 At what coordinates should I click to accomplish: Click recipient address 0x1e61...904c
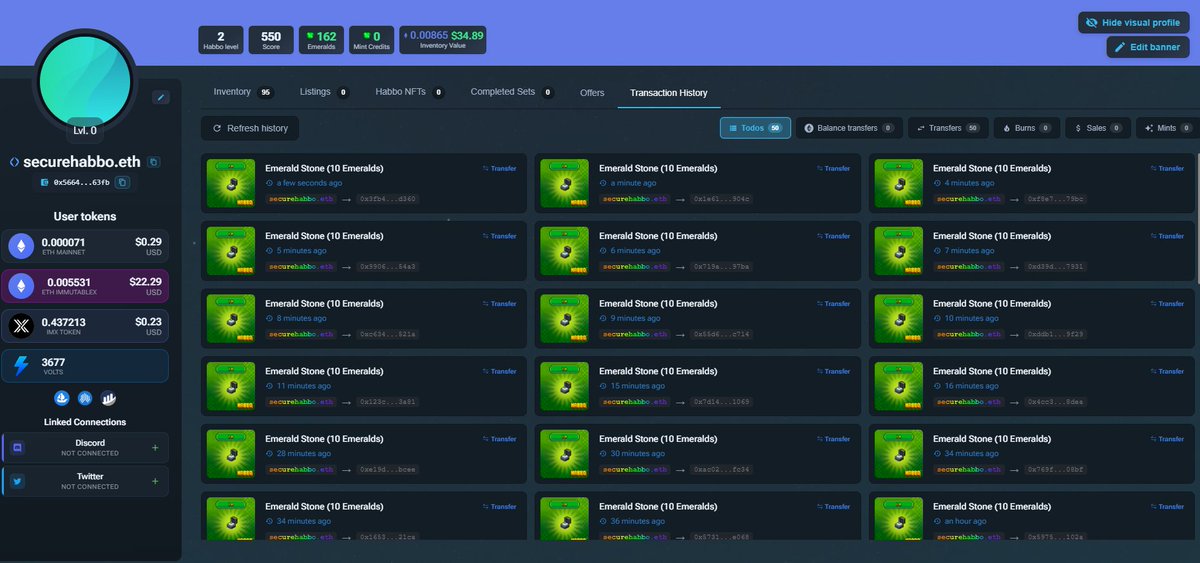coord(722,199)
